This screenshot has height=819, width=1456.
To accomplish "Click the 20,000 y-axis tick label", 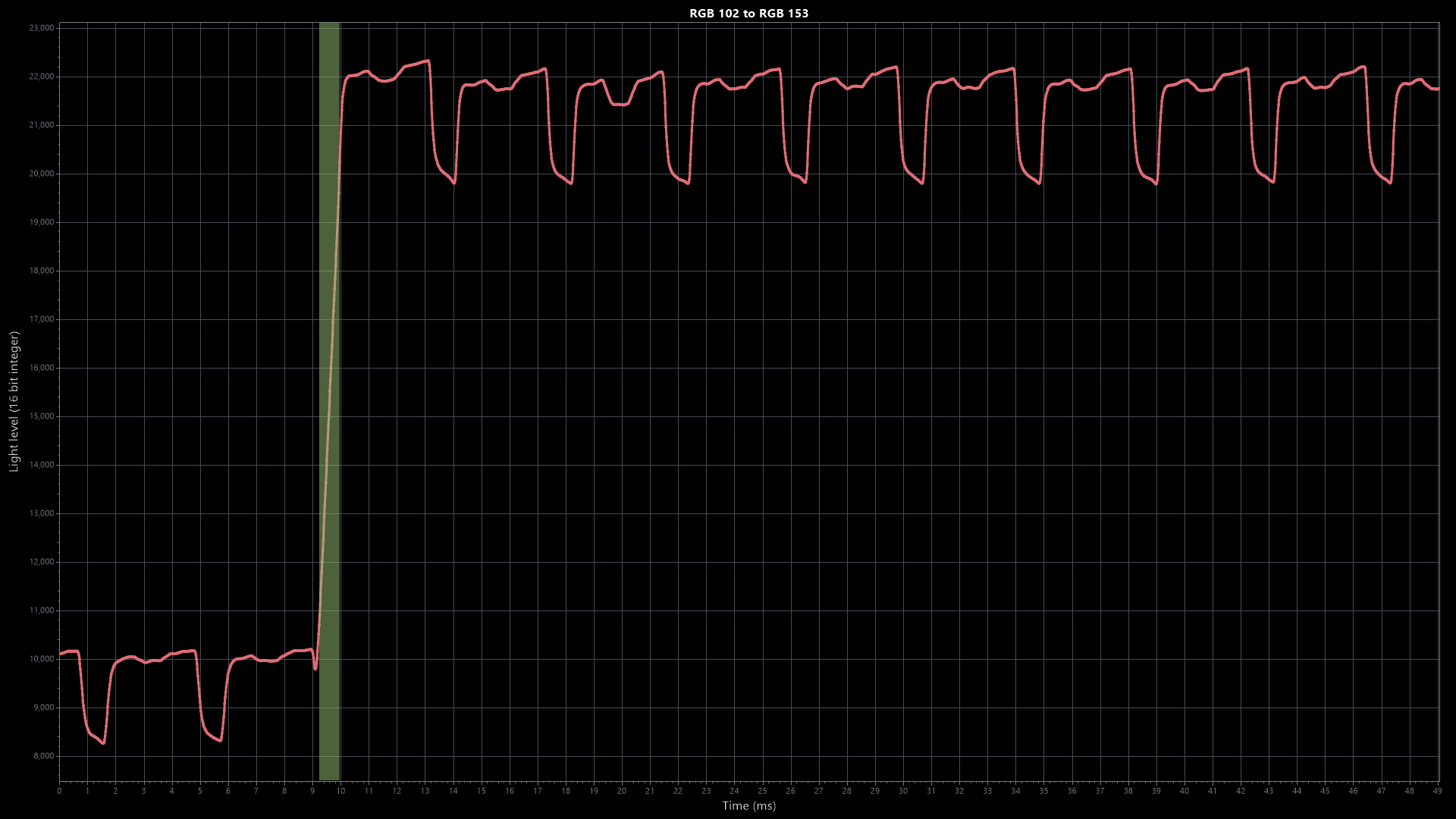I will [41, 174].
